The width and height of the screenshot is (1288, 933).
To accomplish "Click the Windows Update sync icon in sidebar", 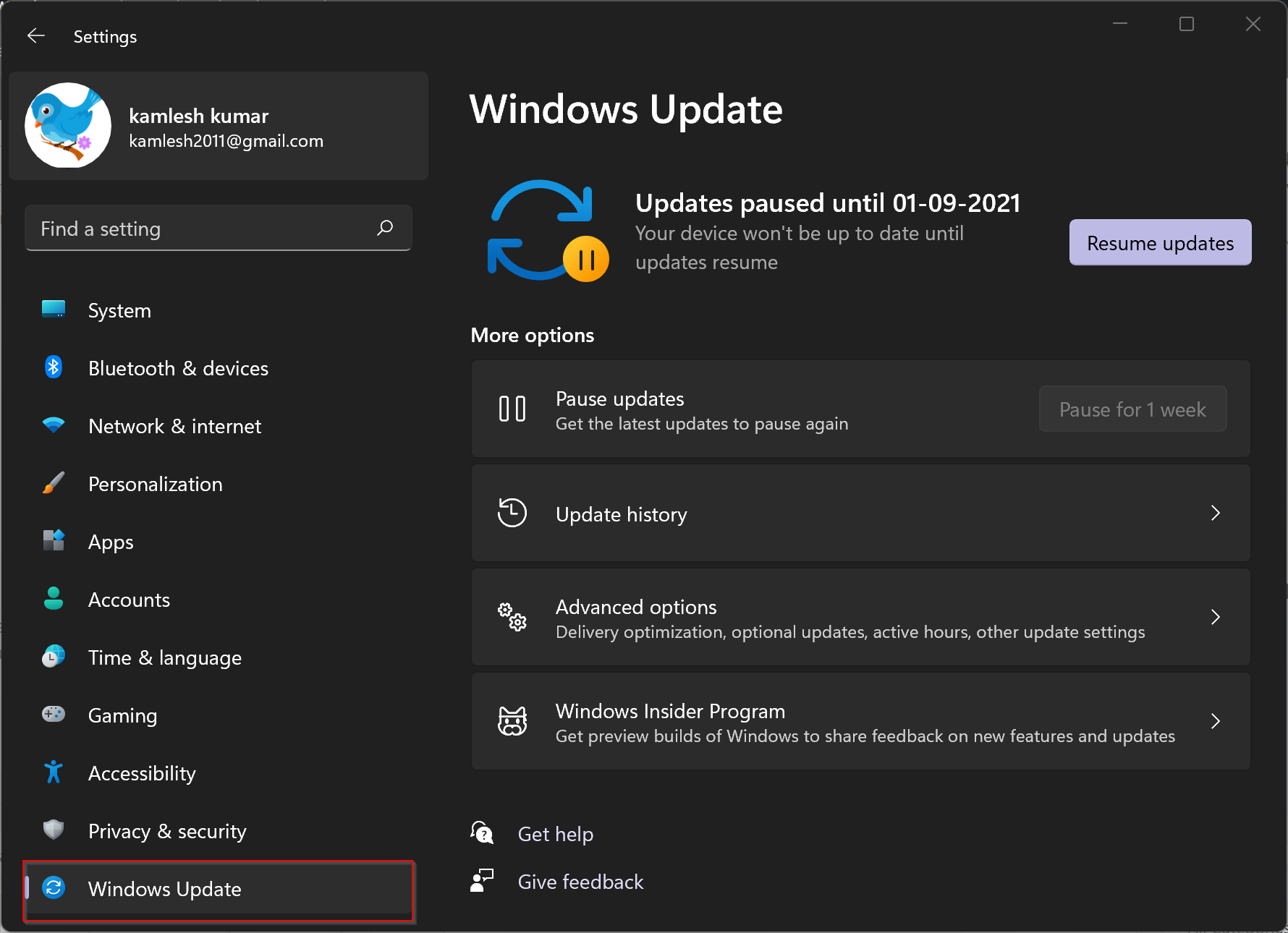I will (54, 887).
